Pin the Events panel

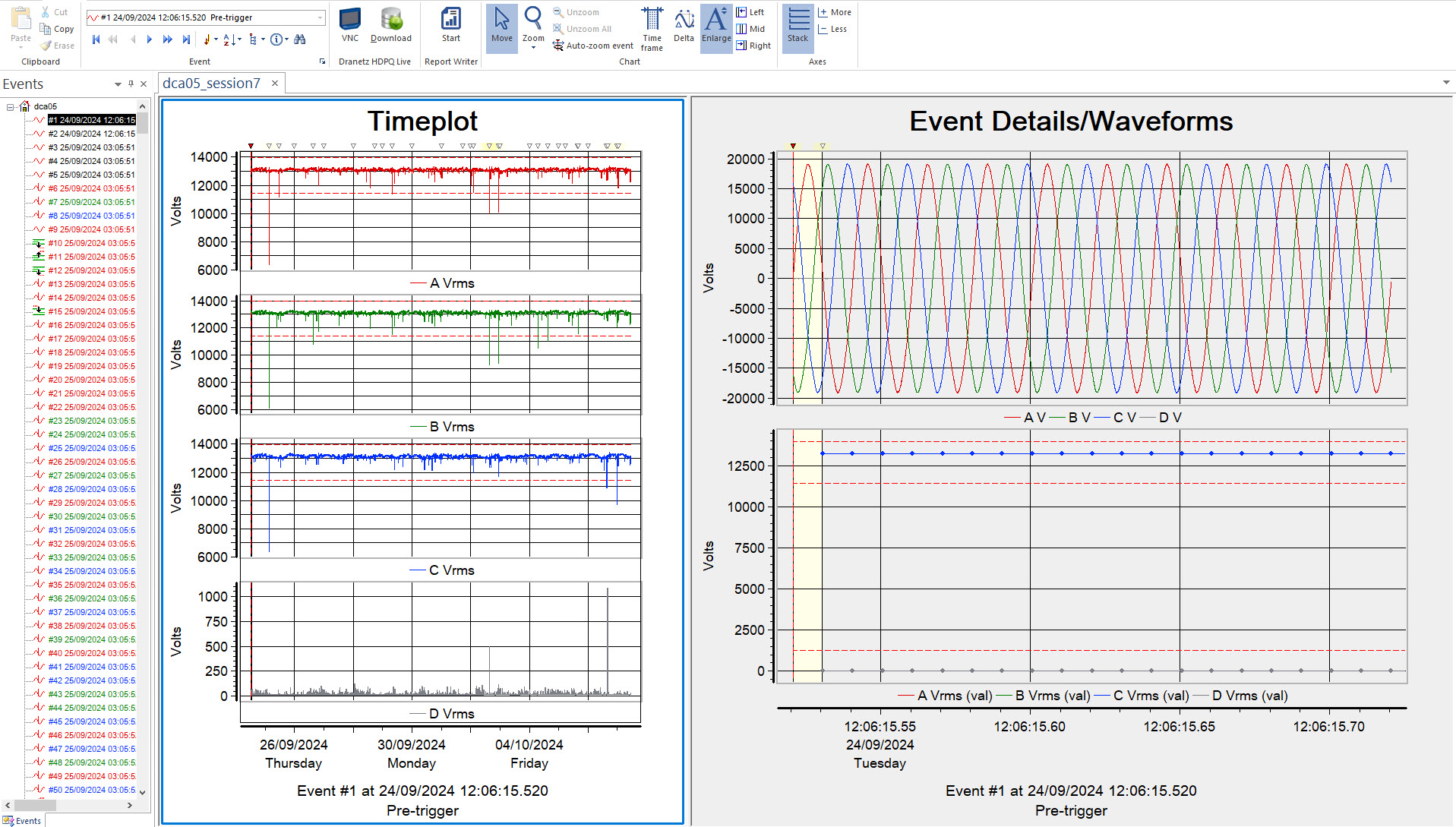point(131,84)
